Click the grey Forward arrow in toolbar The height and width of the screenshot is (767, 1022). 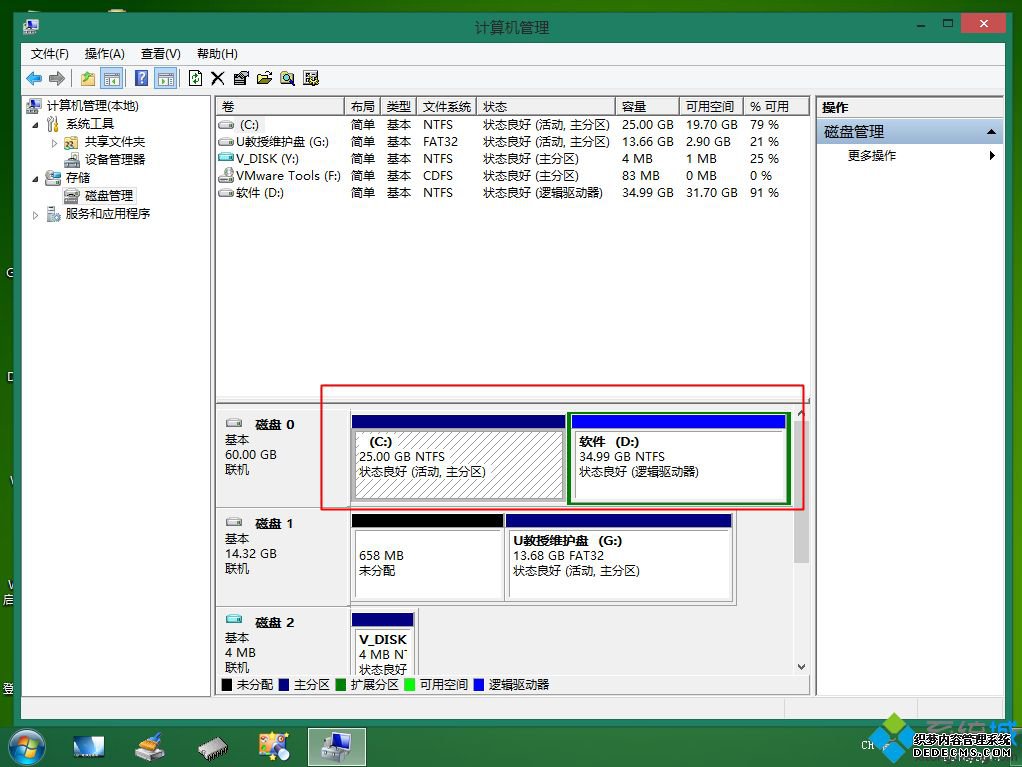(57, 79)
